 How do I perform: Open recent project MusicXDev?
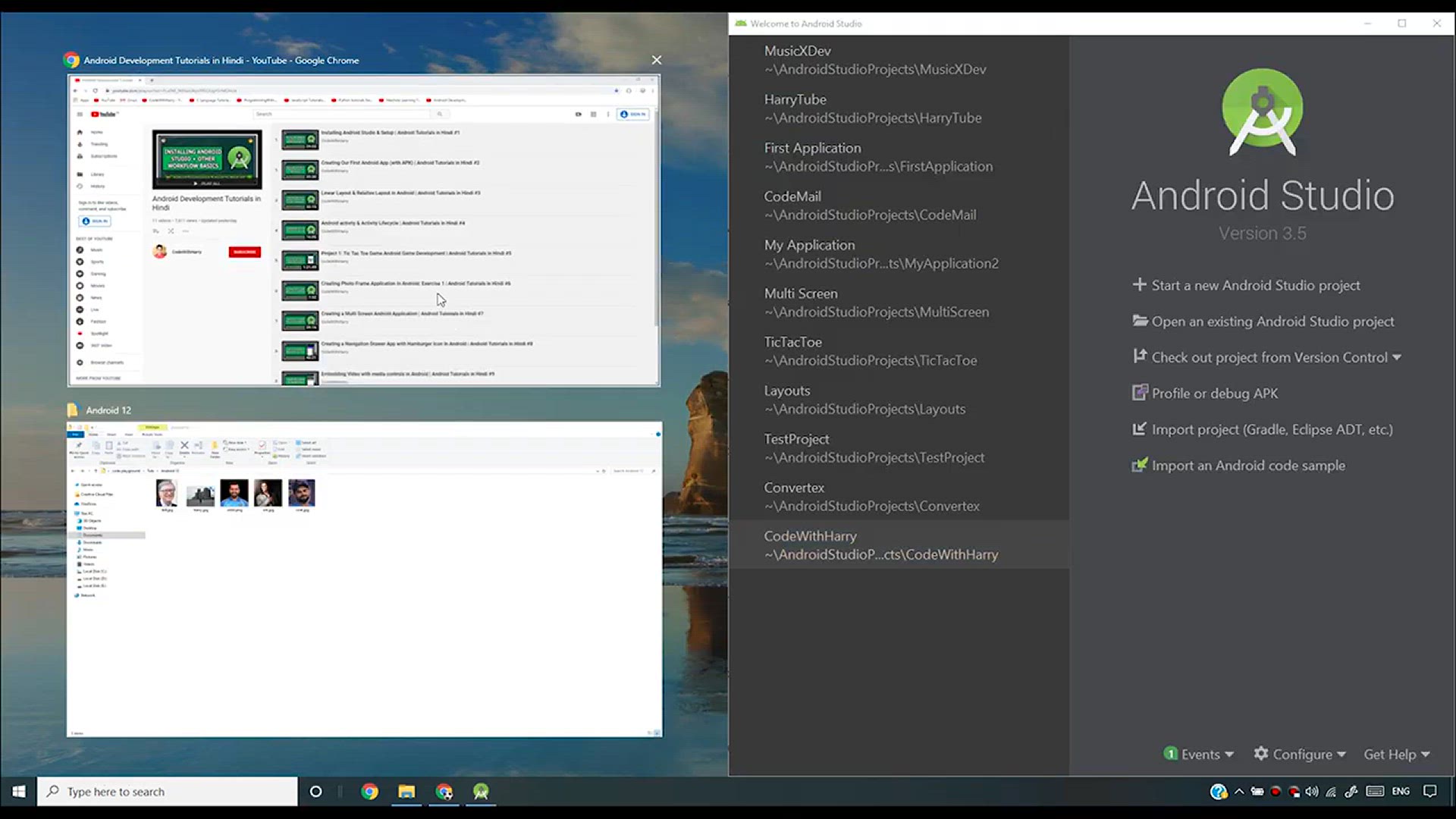tap(899, 60)
